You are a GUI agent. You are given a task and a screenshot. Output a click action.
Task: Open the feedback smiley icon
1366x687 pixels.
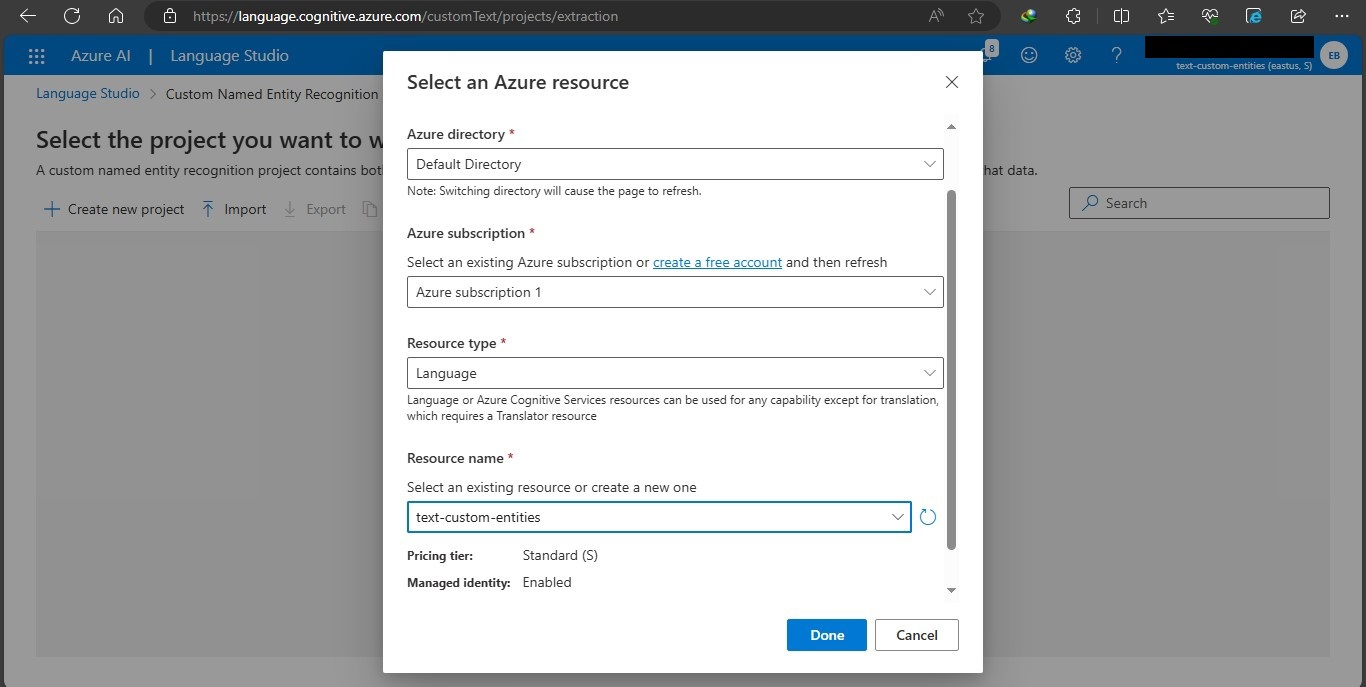pyautogui.click(x=1029, y=56)
